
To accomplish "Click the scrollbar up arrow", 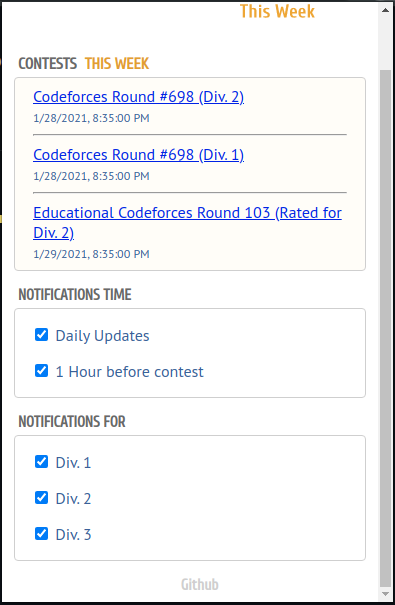I will 385,10.
